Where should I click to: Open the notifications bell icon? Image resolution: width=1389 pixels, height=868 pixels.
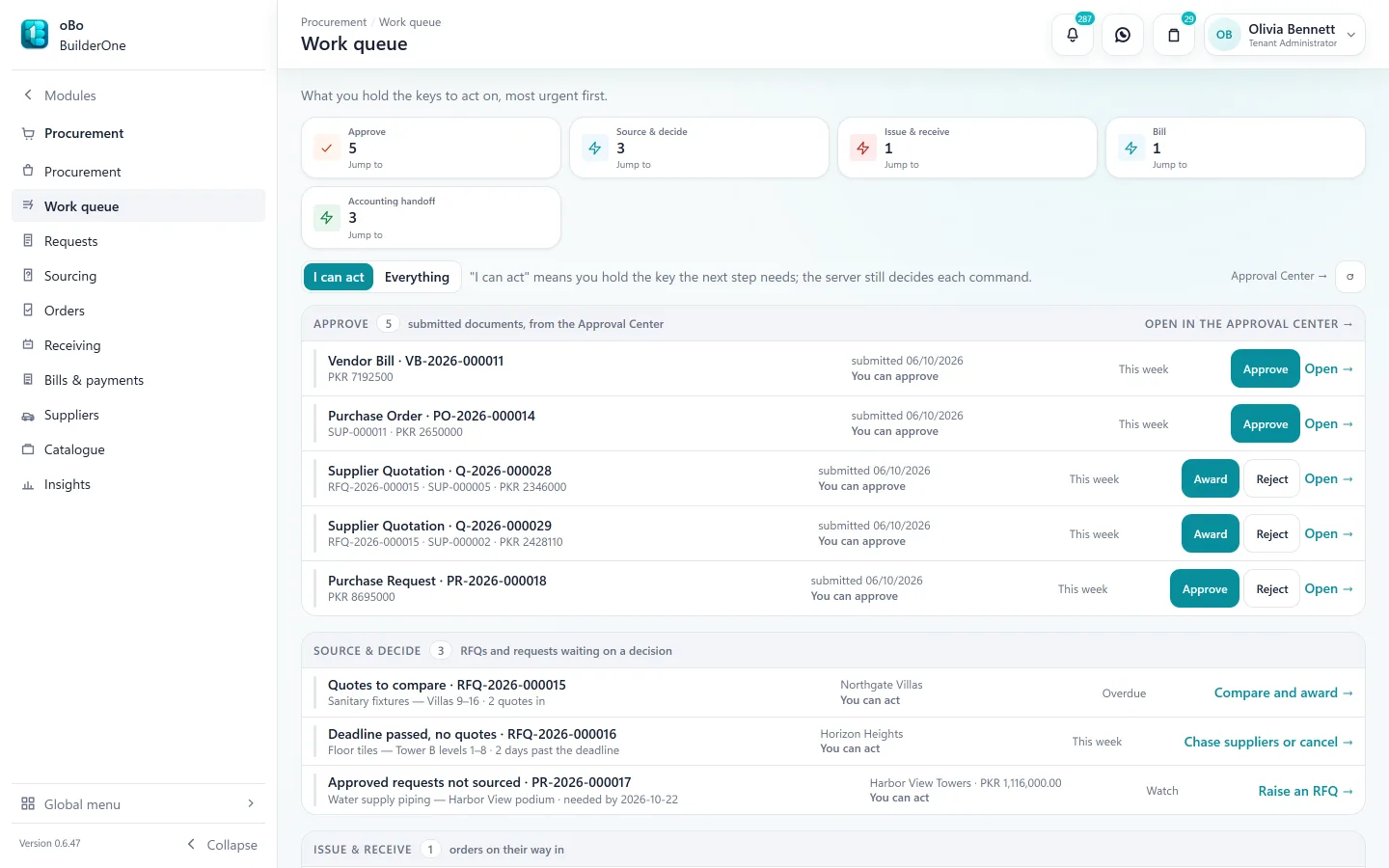(1073, 35)
